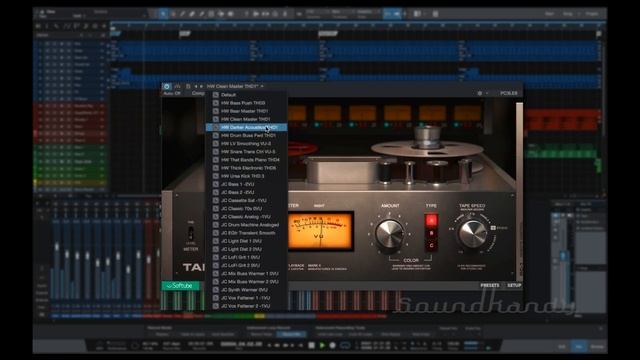The image size is (640, 360).
Task: Select JC EGtr Transient Smooth preset
Action: click(x=247, y=233)
